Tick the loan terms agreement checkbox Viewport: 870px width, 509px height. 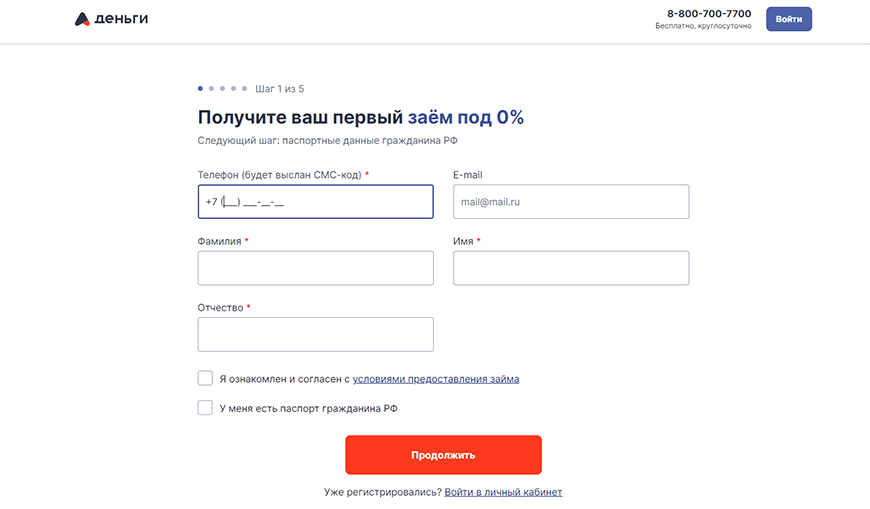point(205,378)
